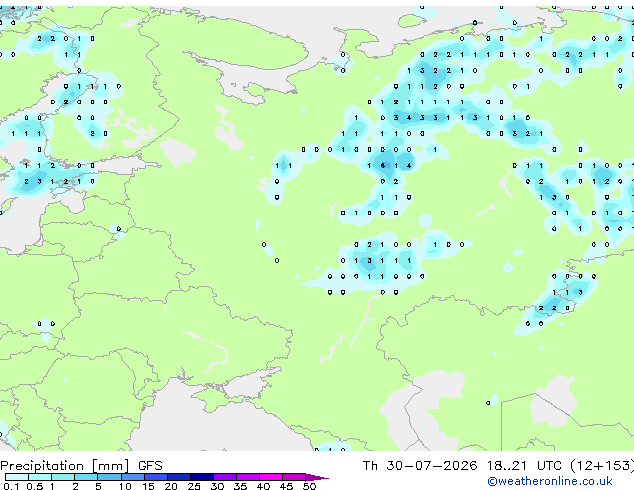
Task: Click the 45–50 mm legend swatch
Action: 294,477
